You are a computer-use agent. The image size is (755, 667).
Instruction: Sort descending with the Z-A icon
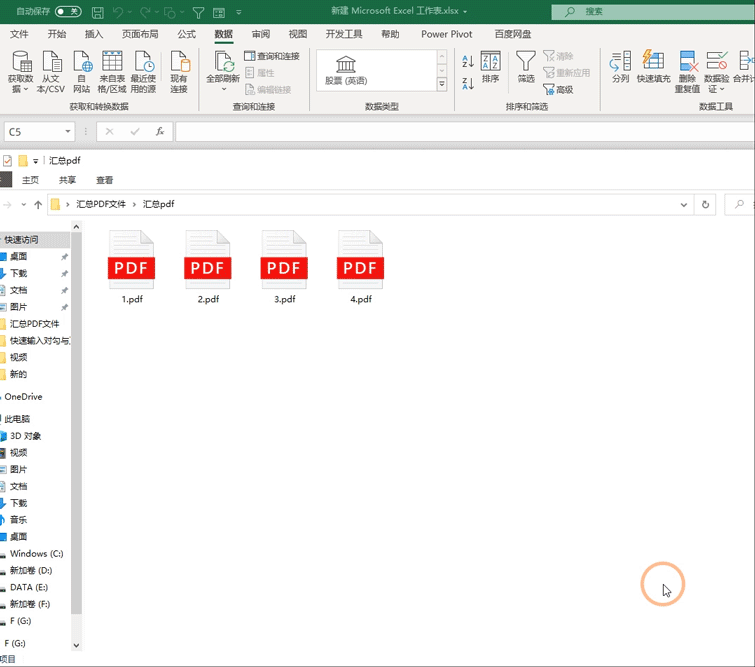(468, 83)
